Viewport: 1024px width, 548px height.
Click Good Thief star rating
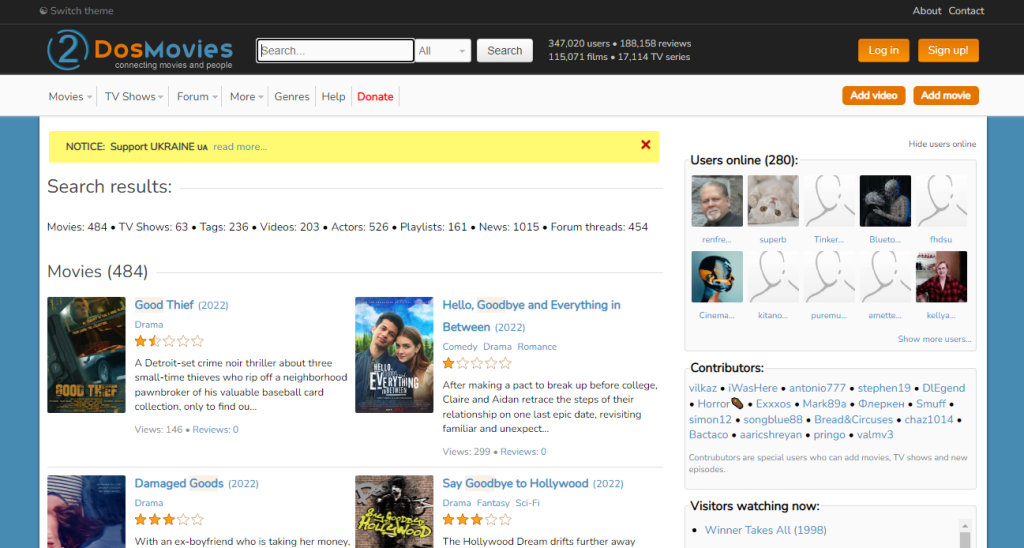tap(169, 341)
